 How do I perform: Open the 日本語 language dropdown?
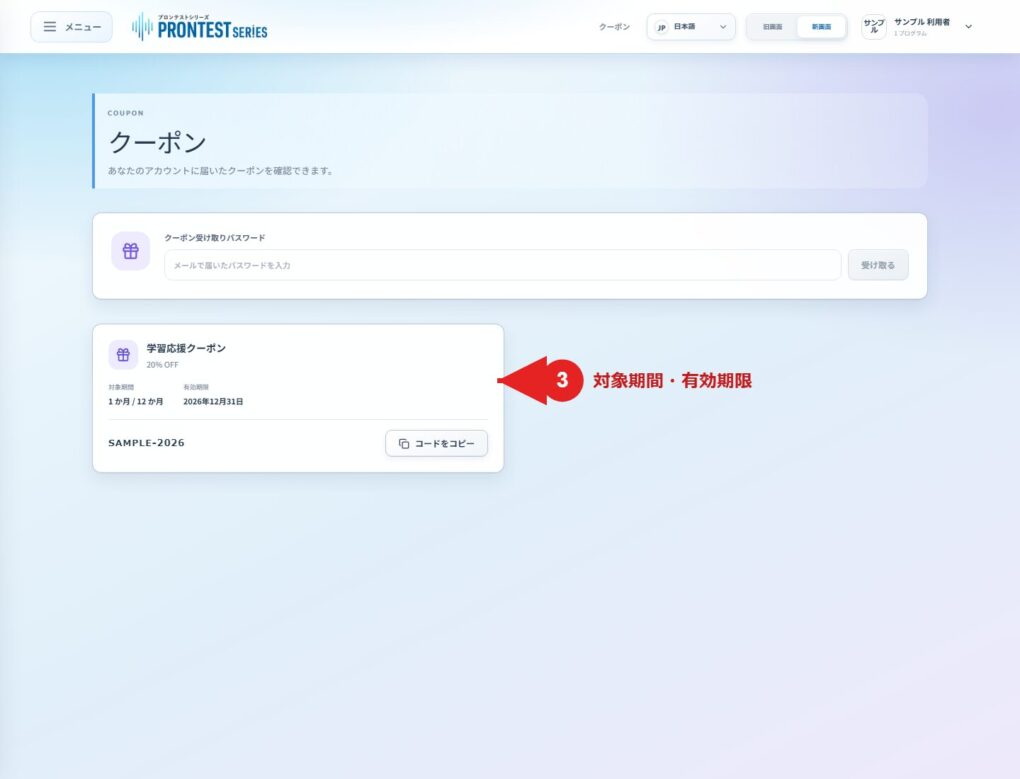click(x=691, y=27)
